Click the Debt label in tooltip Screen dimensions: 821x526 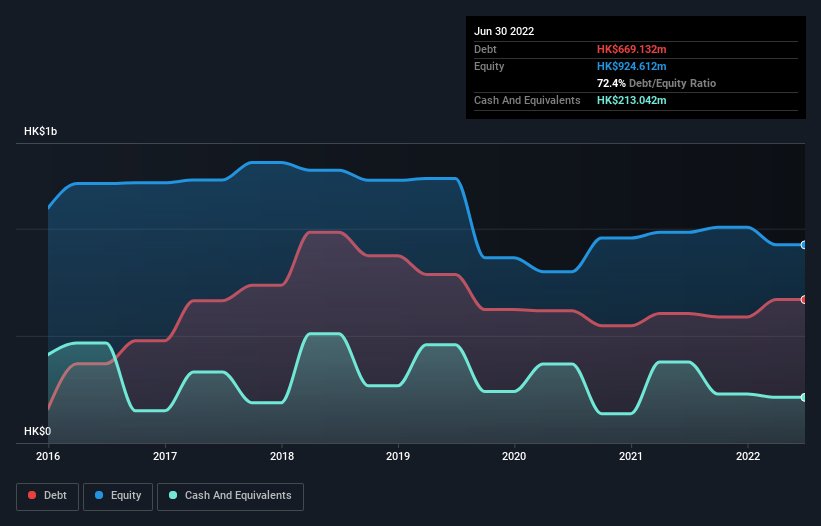click(x=485, y=49)
